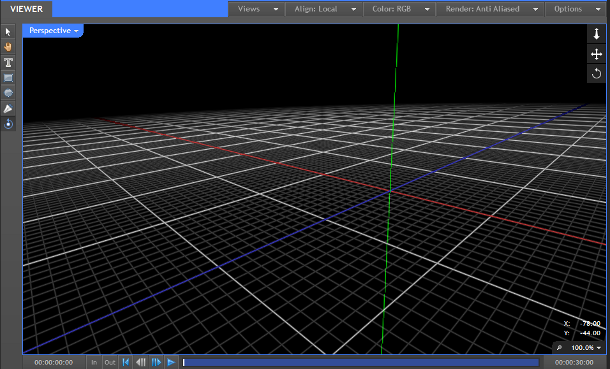This screenshot has height=369, width=610.
Task: Click the duration timecode 00:00:30:00
Action: coord(574,362)
